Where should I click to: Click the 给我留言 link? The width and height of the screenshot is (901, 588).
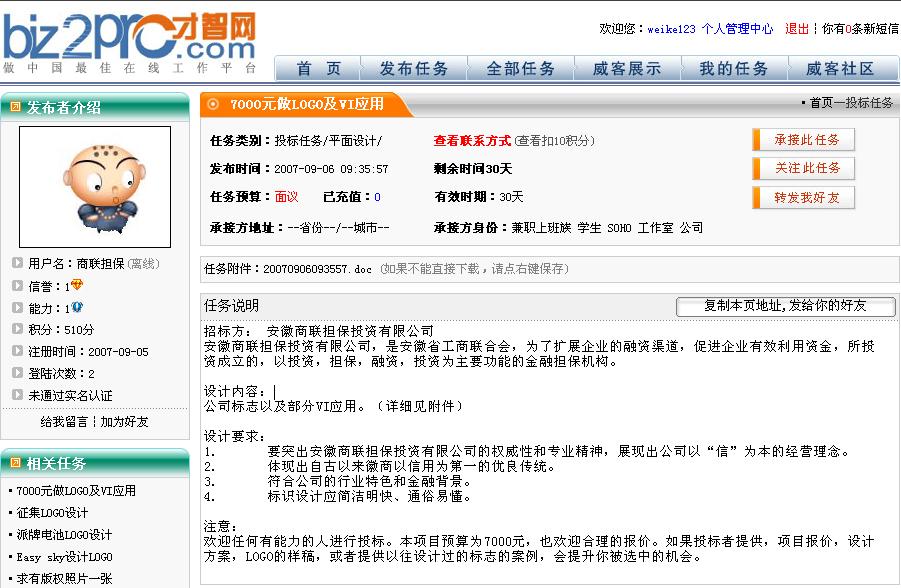click(x=64, y=422)
